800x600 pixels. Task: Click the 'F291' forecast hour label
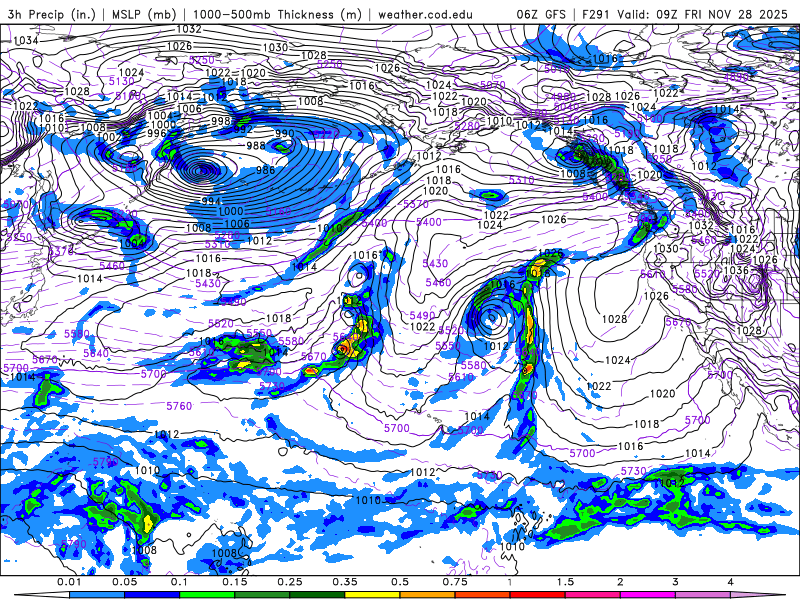click(x=596, y=14)
